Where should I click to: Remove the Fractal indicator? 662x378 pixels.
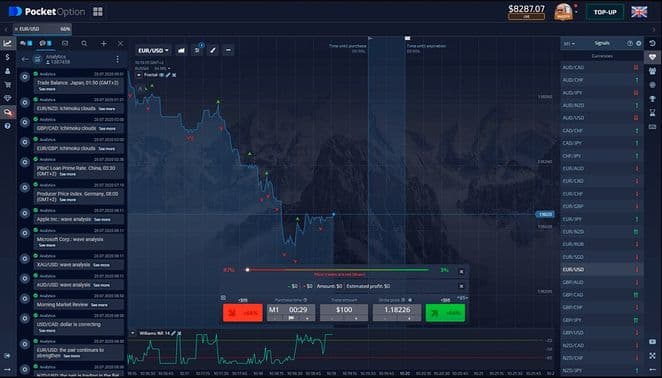click(x=174, y=75)
